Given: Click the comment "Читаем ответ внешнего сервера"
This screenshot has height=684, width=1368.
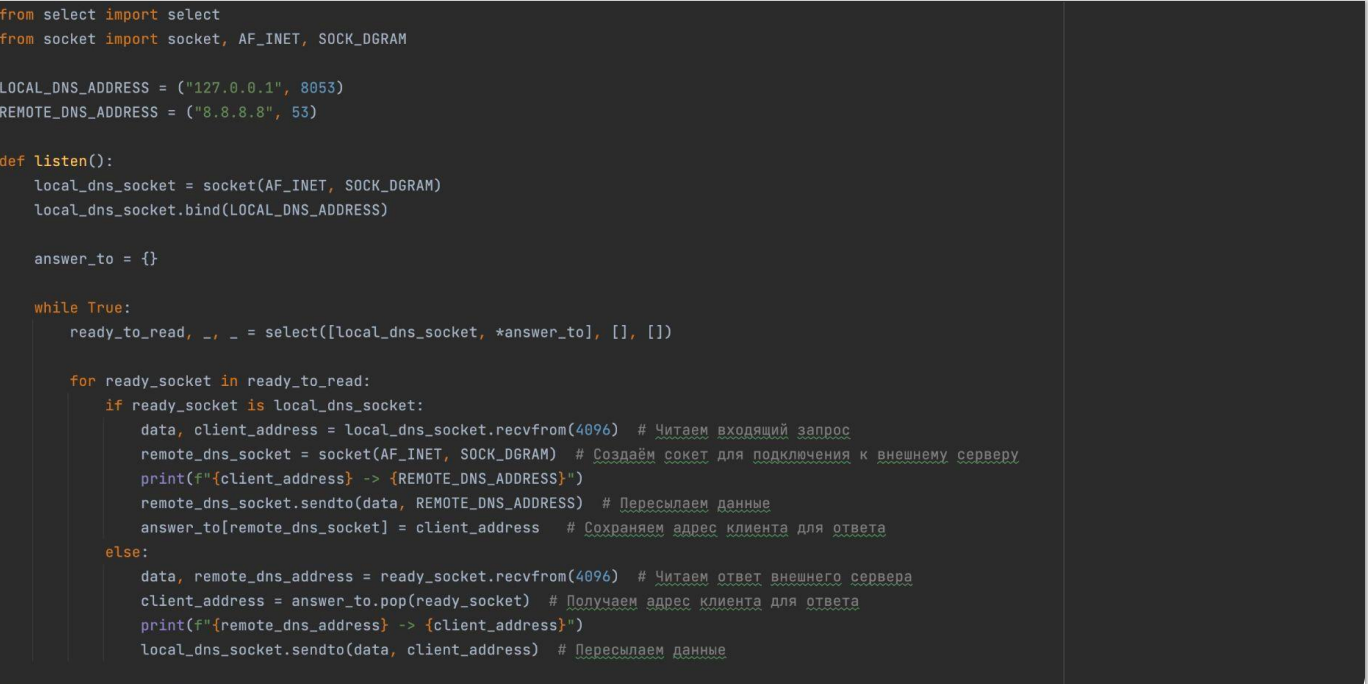Looking at the screenshot, I should tap(775, 577).
